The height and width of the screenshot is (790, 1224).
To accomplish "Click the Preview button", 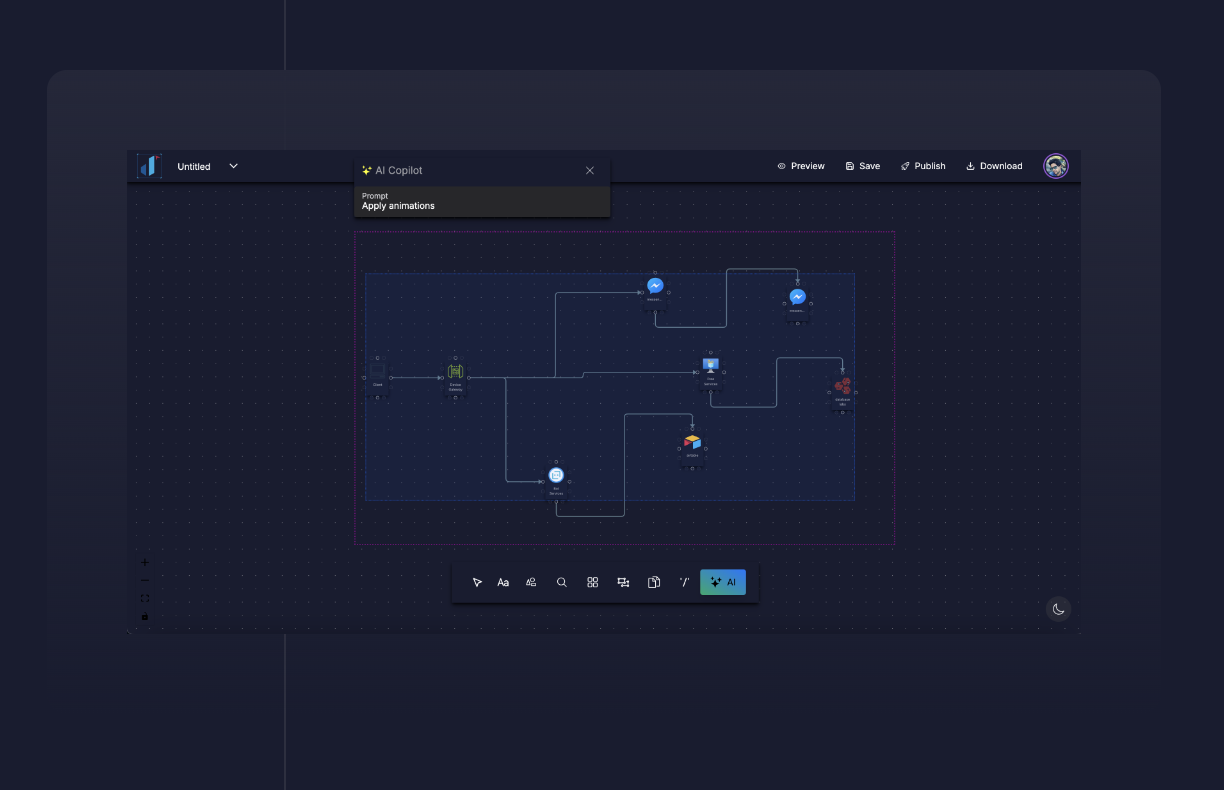I will (801, 166).
